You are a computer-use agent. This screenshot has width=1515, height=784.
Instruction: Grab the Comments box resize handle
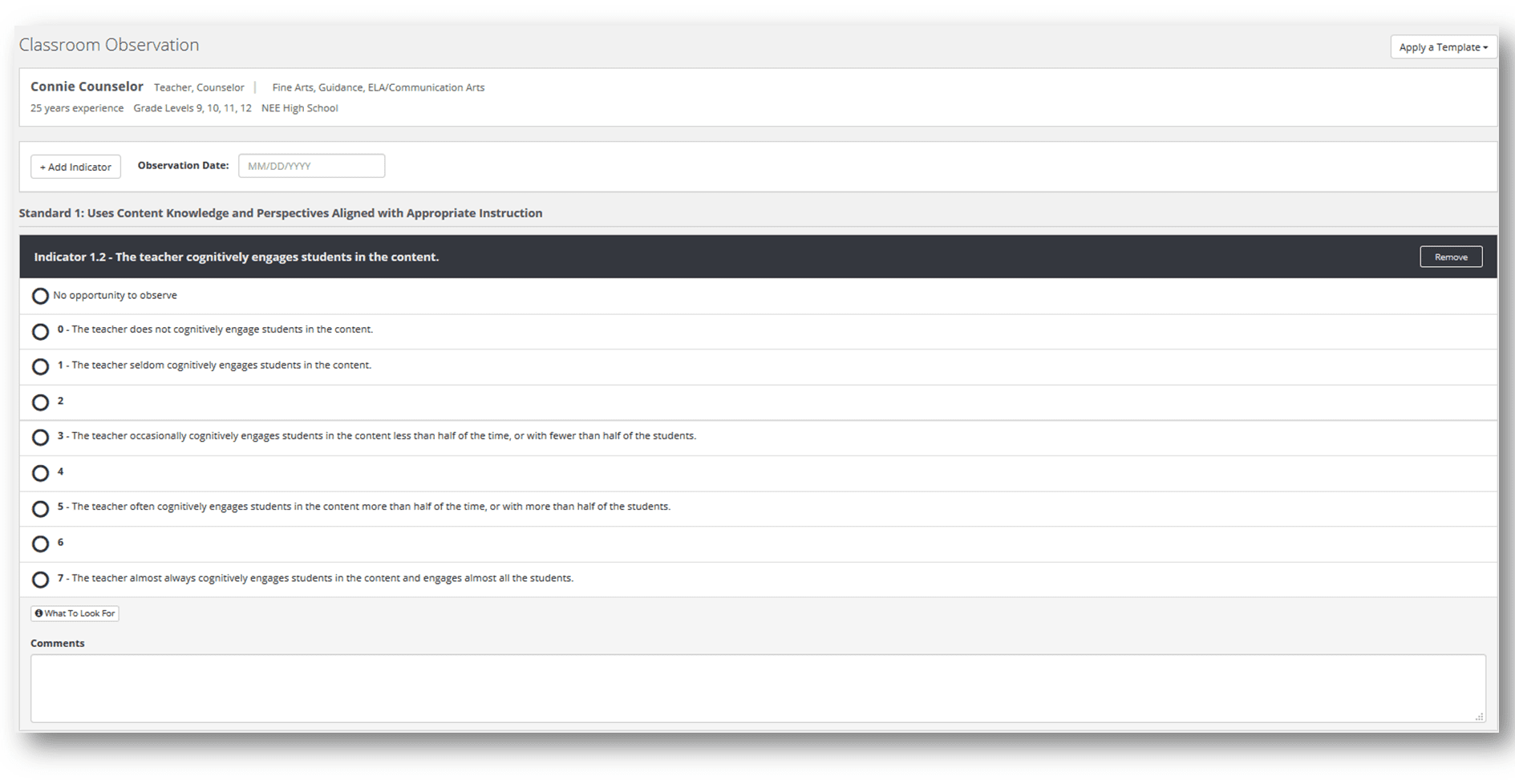click(1479, 717)
